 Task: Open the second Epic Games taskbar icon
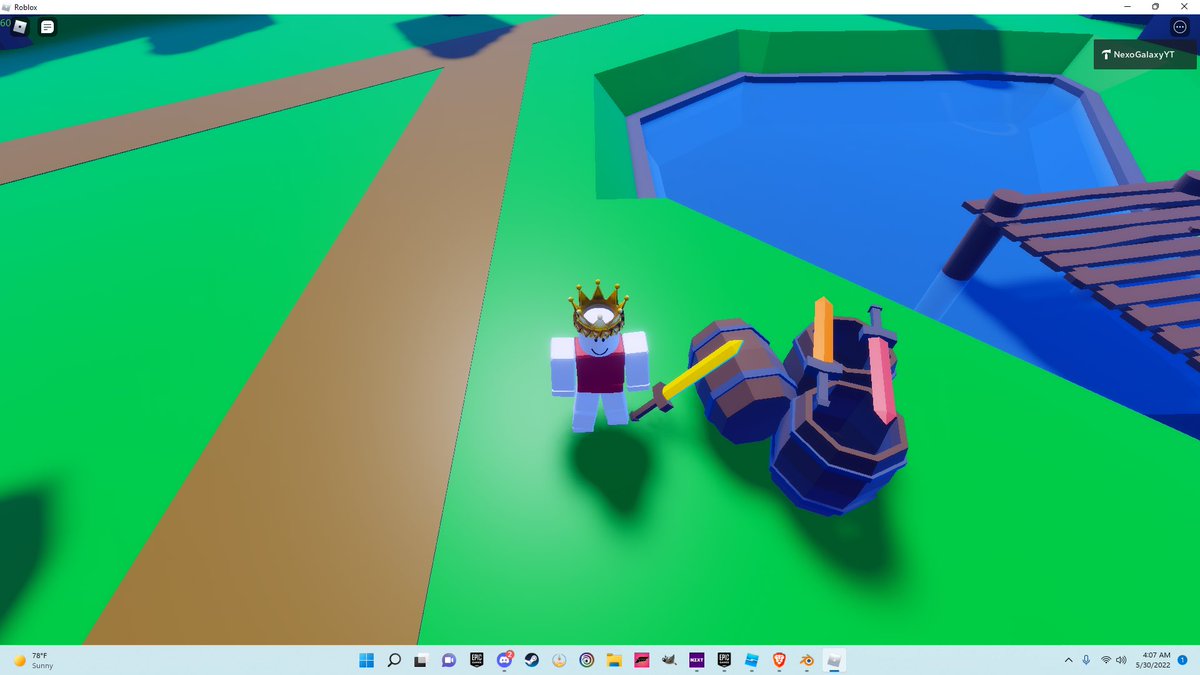click(725, 660)
